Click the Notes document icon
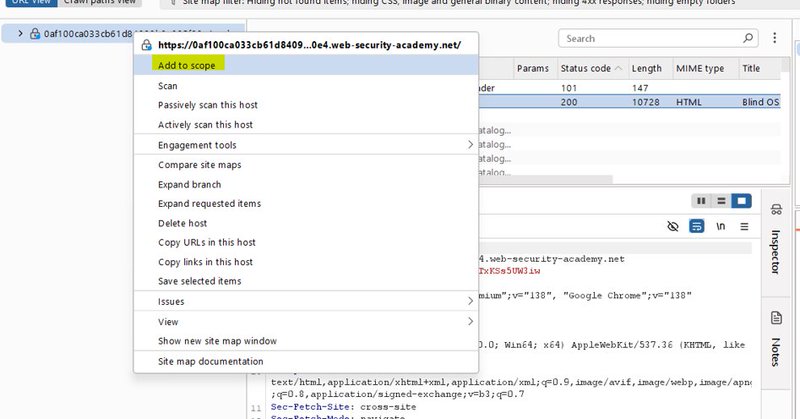The image size is (800, 419). 776,318
